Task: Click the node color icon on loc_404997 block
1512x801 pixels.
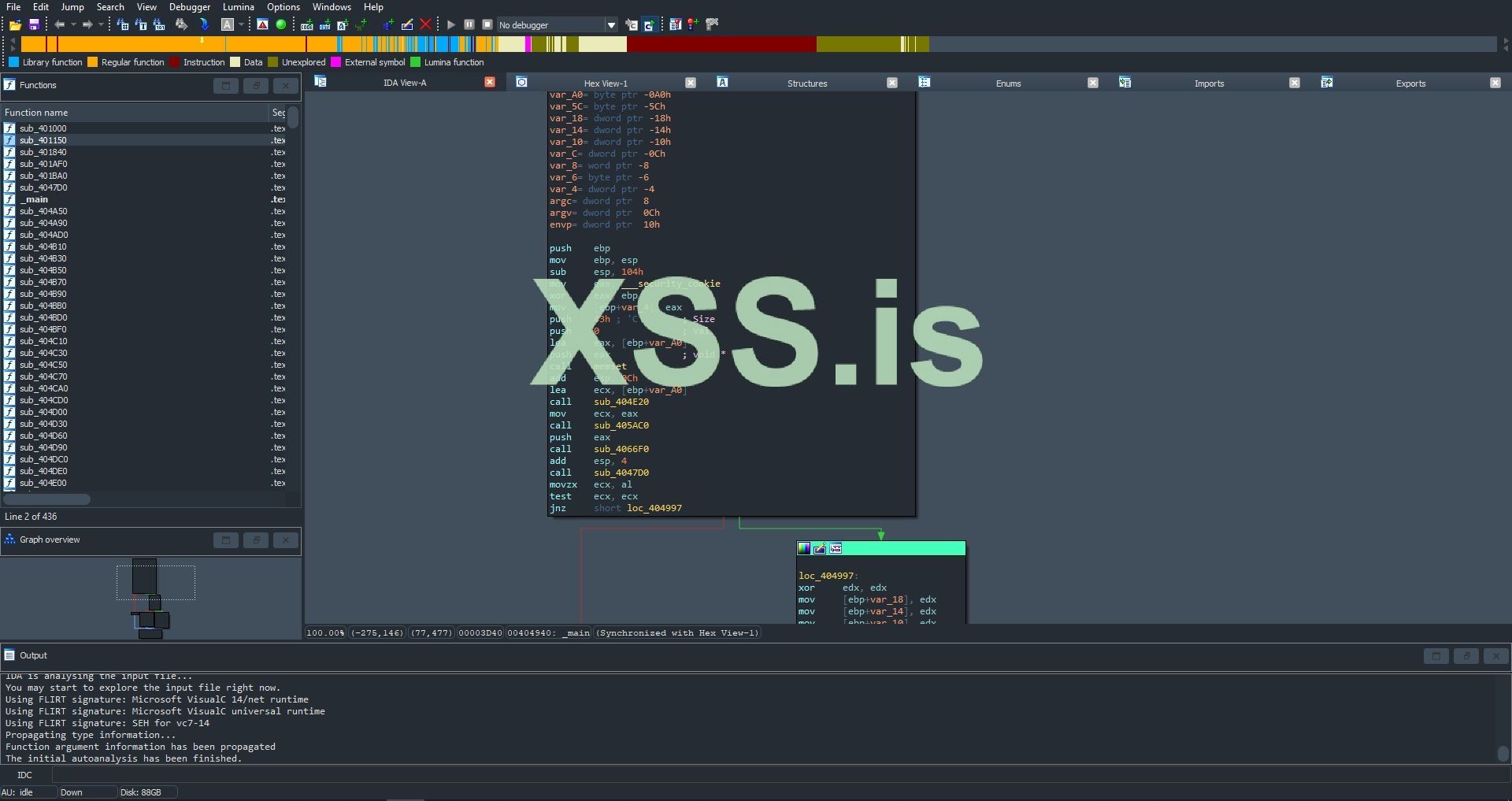Action: click(804, 549)
